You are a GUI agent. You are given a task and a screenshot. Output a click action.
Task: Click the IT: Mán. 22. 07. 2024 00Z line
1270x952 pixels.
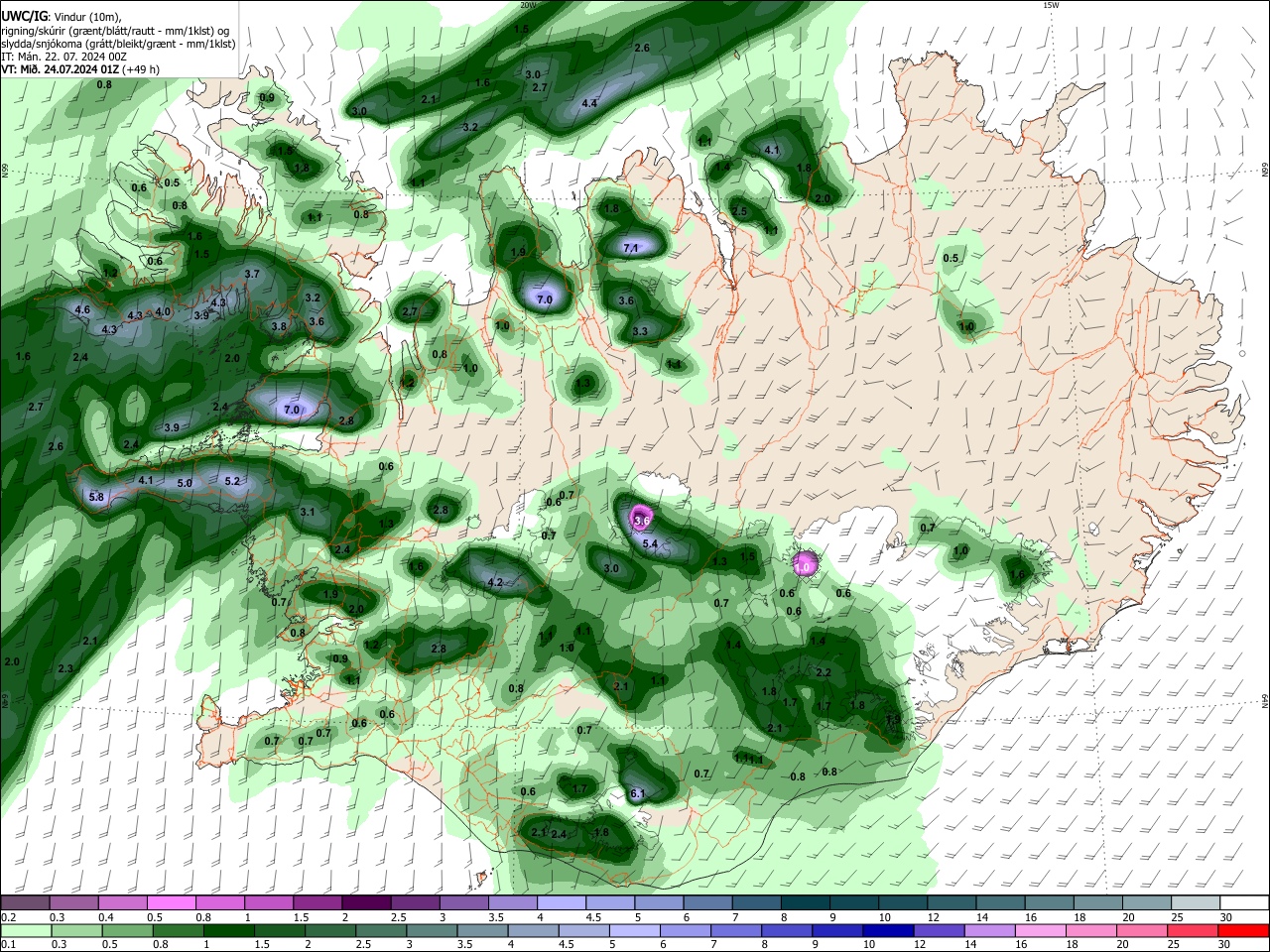[x=65, y=57]
